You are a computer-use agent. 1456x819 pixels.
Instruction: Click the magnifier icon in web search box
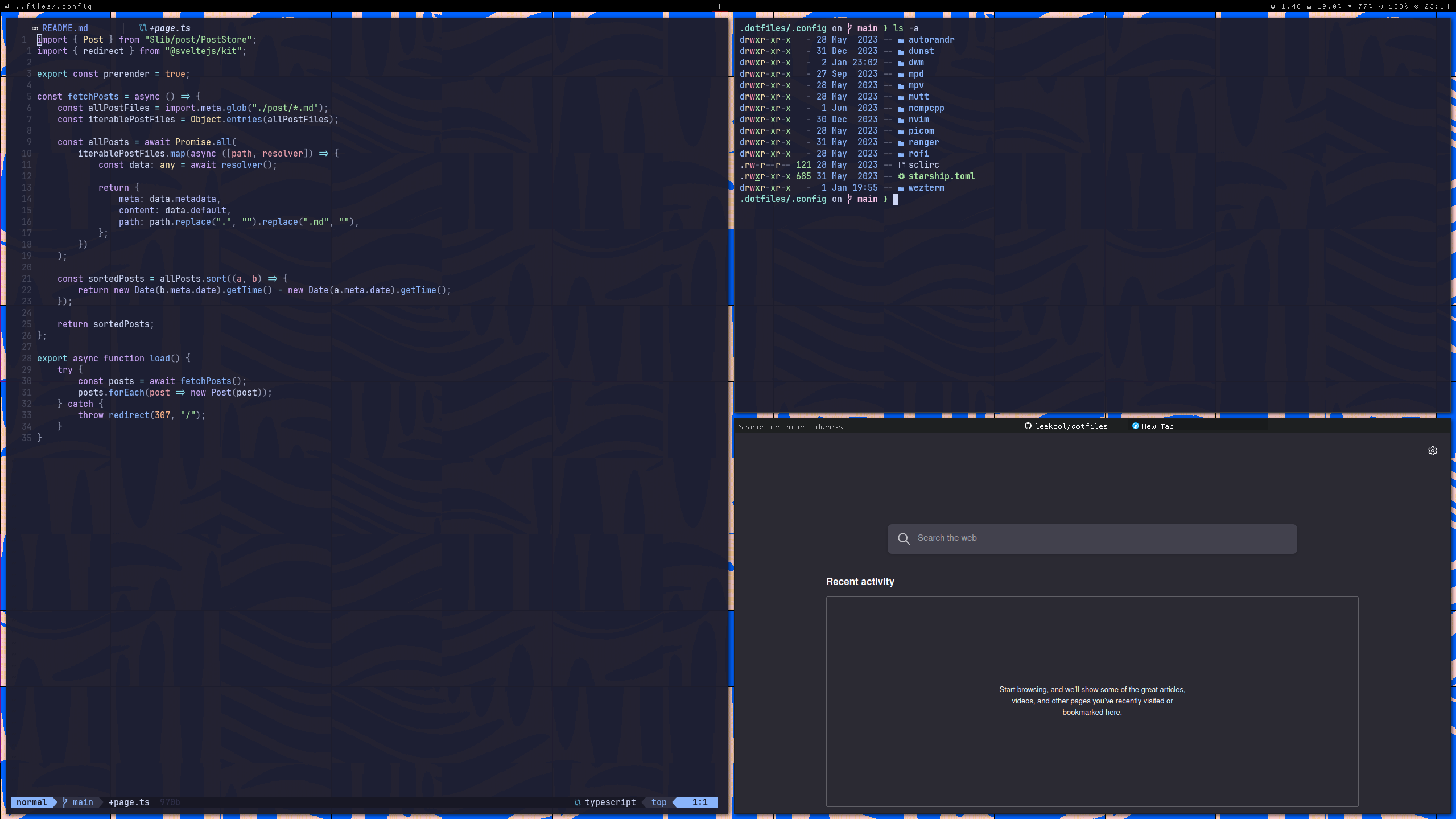(904, 538)
